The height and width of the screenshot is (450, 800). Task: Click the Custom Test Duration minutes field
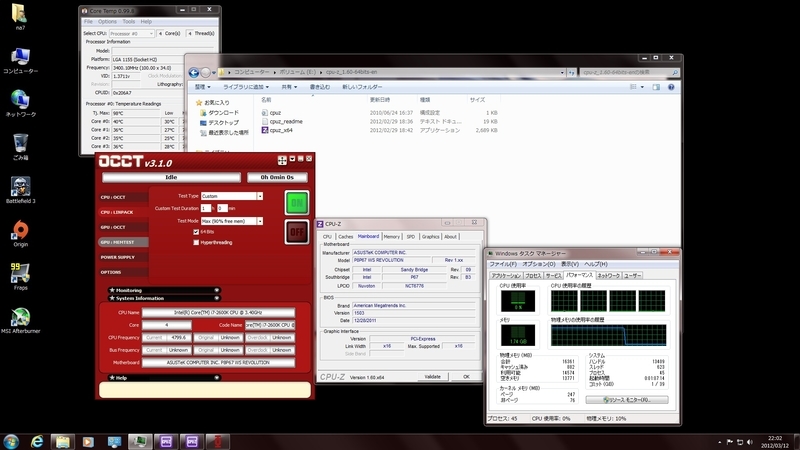point(222,208)
